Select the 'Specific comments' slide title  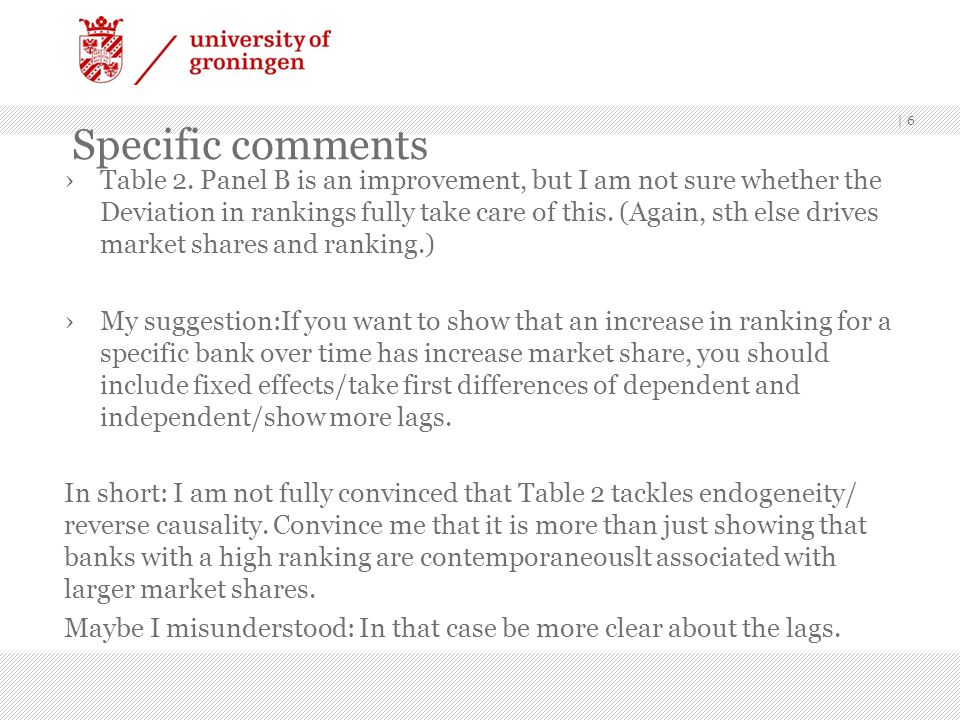250,146
